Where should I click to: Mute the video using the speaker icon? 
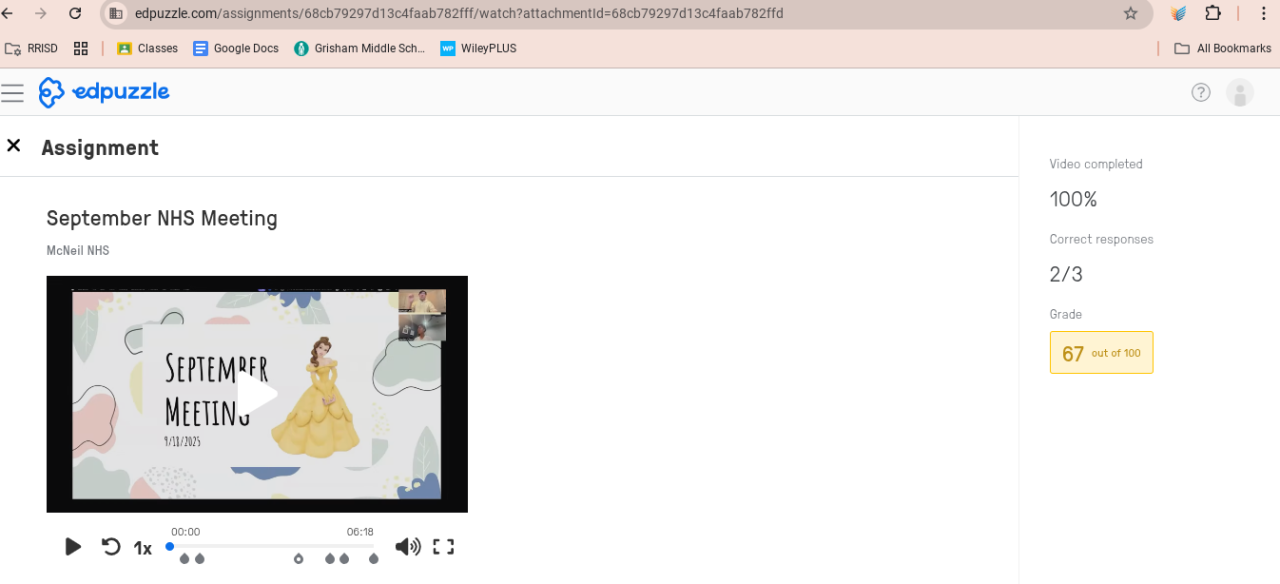[x=407, y=547]
